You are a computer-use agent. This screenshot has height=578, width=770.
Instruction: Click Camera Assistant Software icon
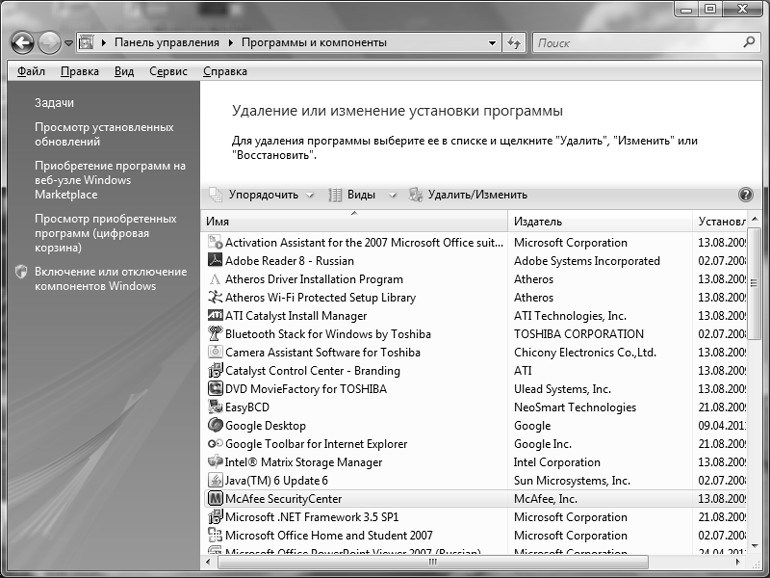pyautogui.click(x=215, y=352)
